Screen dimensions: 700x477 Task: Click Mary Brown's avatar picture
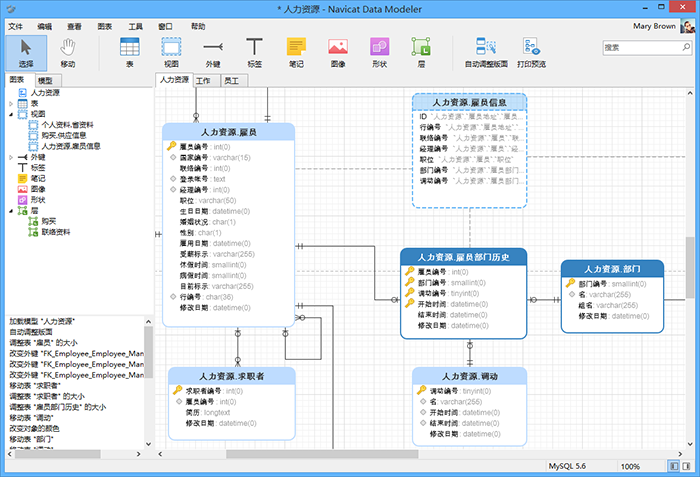pos(688,26)
